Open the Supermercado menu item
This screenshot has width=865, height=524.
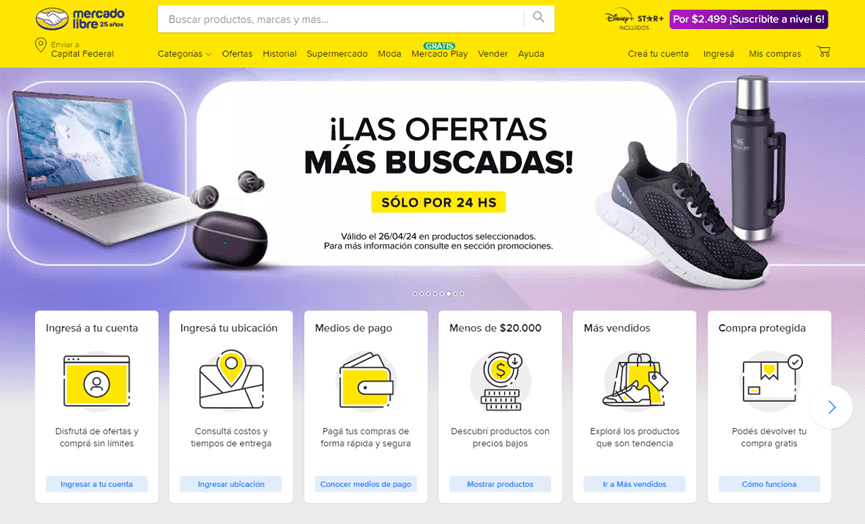[x=337, y=54]
